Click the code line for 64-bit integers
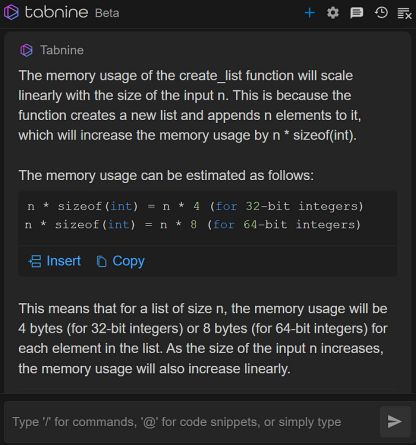Viewport: 416px width, 445px height. pos(193,225)
